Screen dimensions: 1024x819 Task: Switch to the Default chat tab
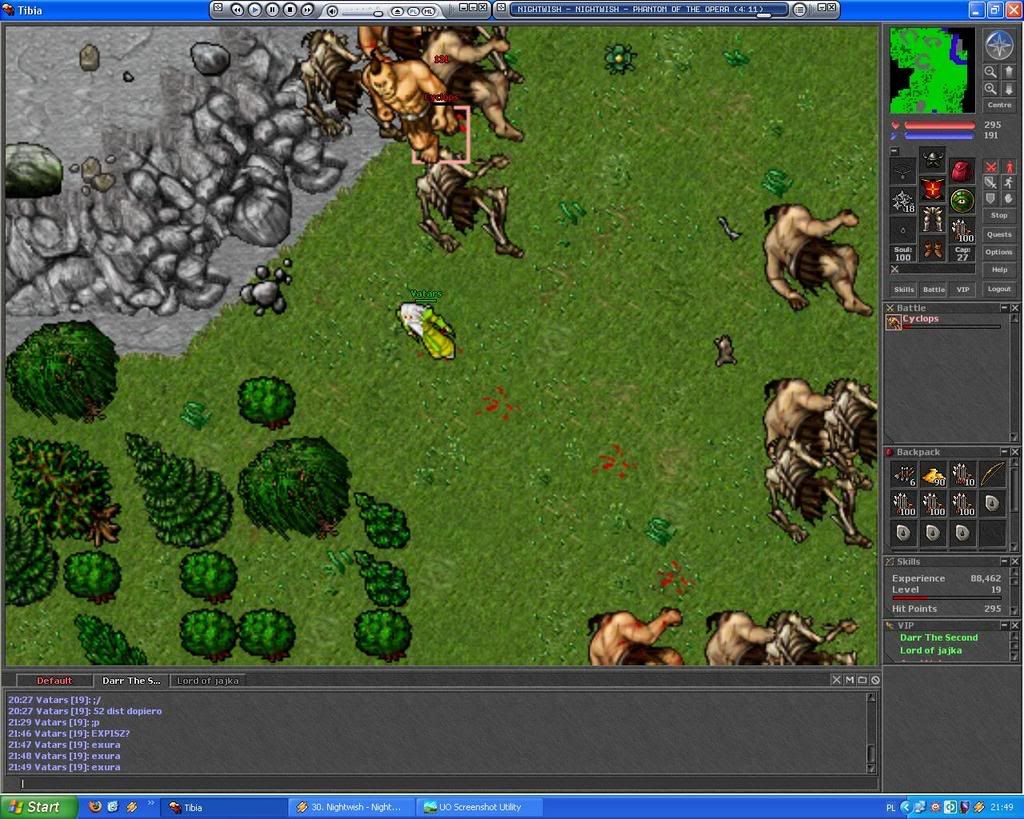(54, 681)
